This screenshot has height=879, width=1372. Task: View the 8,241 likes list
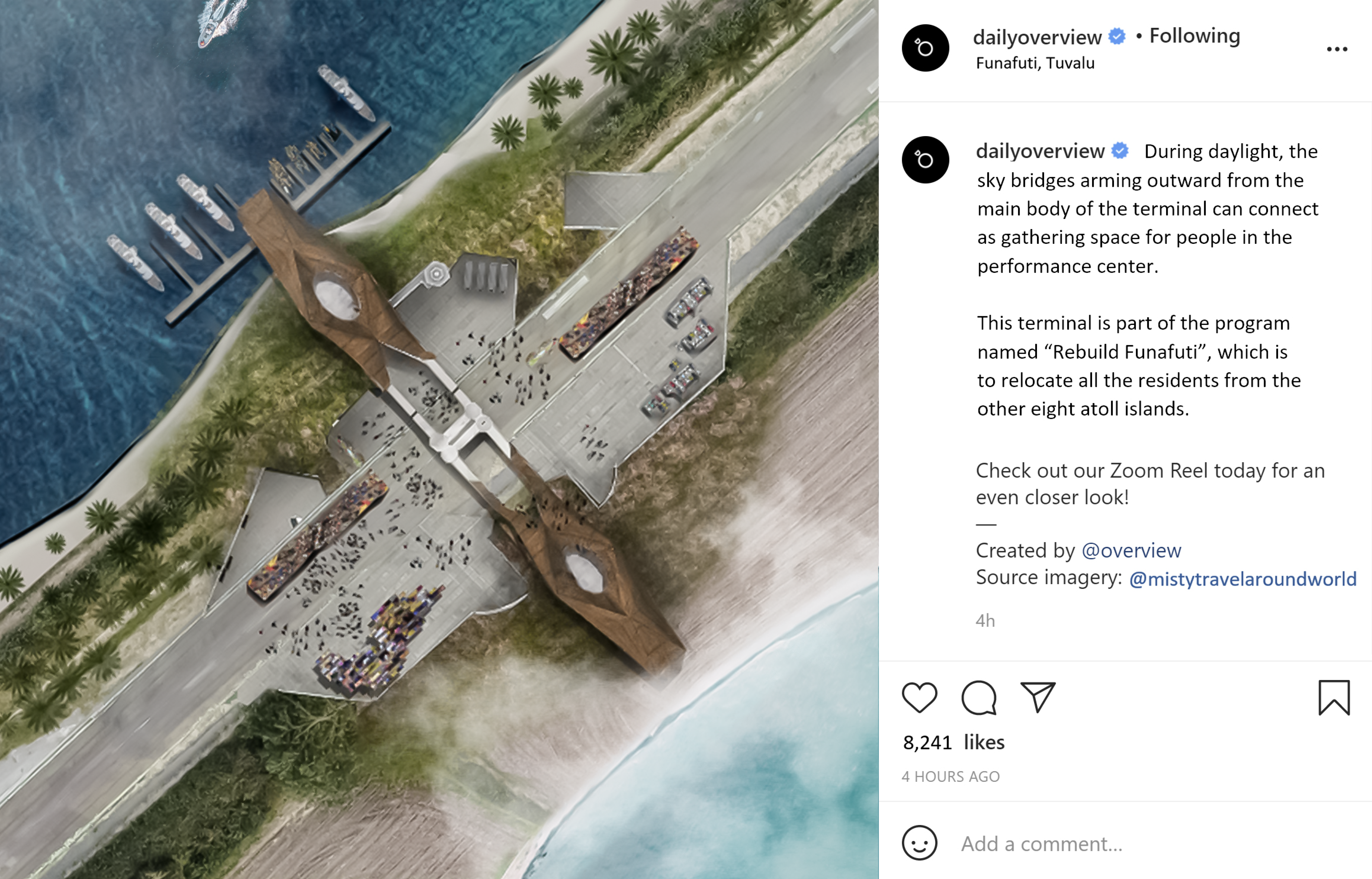953,742
